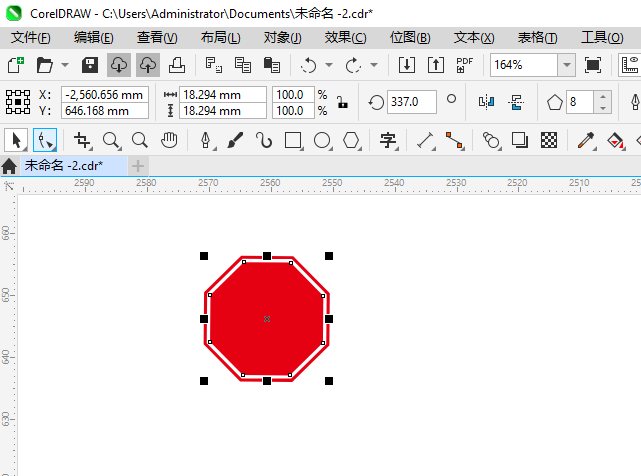The width and height of the screenshot is (641, 476).
Task: Decrease polygon sides with down arrow
Action: pyautogui.click(x=603, y=108)
